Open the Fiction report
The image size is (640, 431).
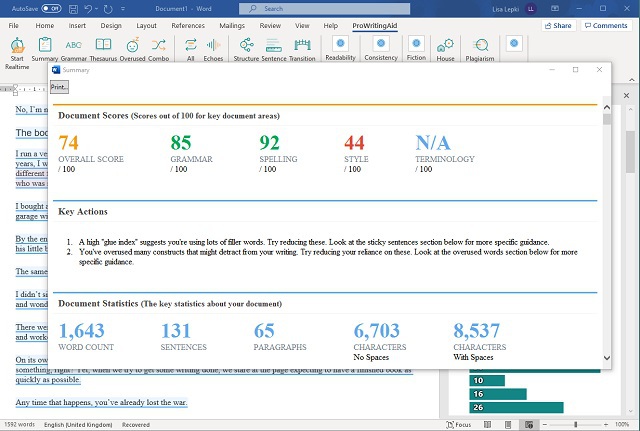(416, 49)
